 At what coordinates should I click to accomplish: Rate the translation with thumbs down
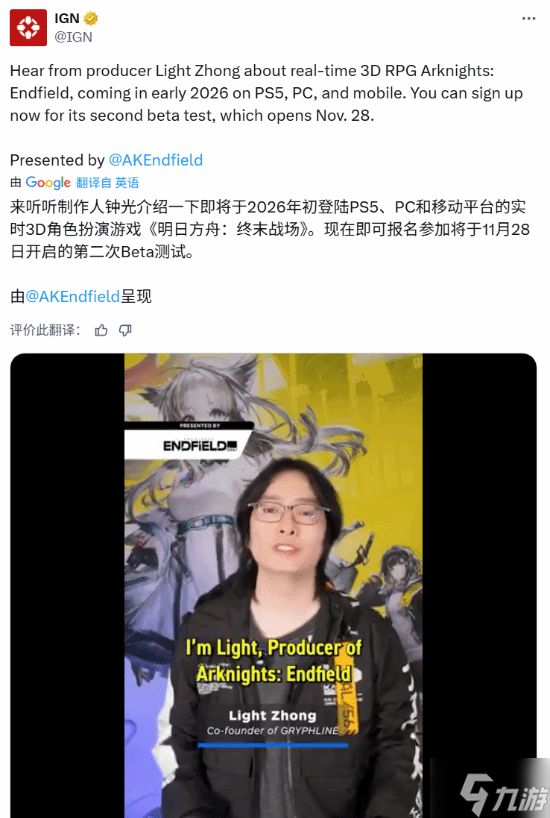pos(125,330)
